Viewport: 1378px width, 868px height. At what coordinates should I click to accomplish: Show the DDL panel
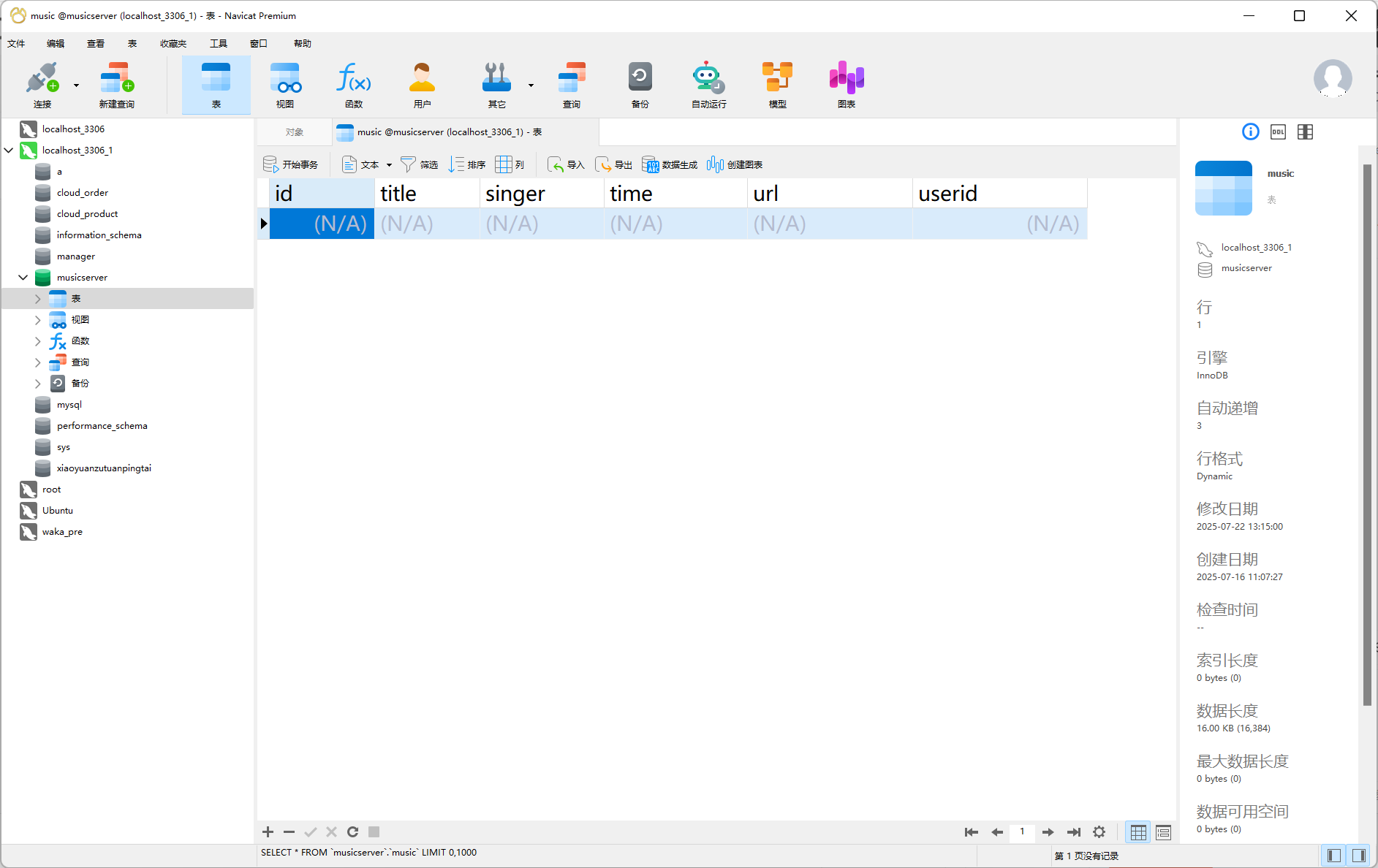pyautogui.click(x=1278, y=132)
